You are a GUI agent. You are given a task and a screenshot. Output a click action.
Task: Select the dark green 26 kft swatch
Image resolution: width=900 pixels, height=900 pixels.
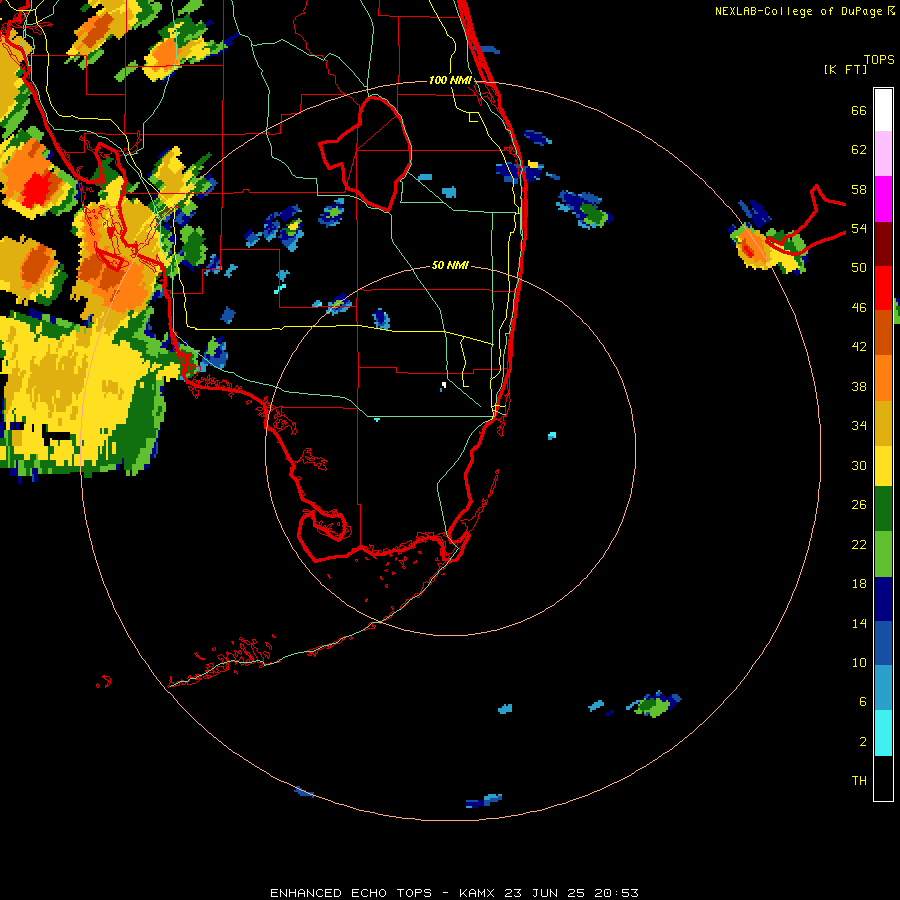click(x=883, y=509)
